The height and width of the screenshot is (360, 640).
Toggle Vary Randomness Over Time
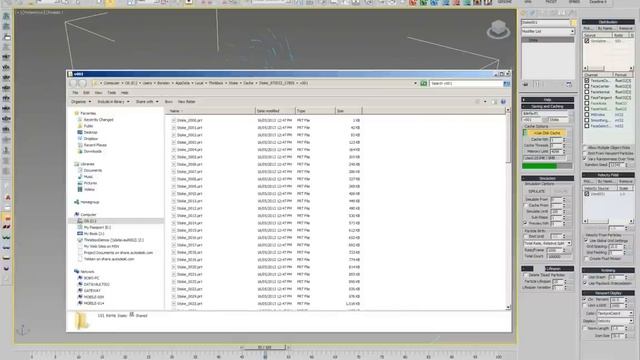(x=585, y=158)
